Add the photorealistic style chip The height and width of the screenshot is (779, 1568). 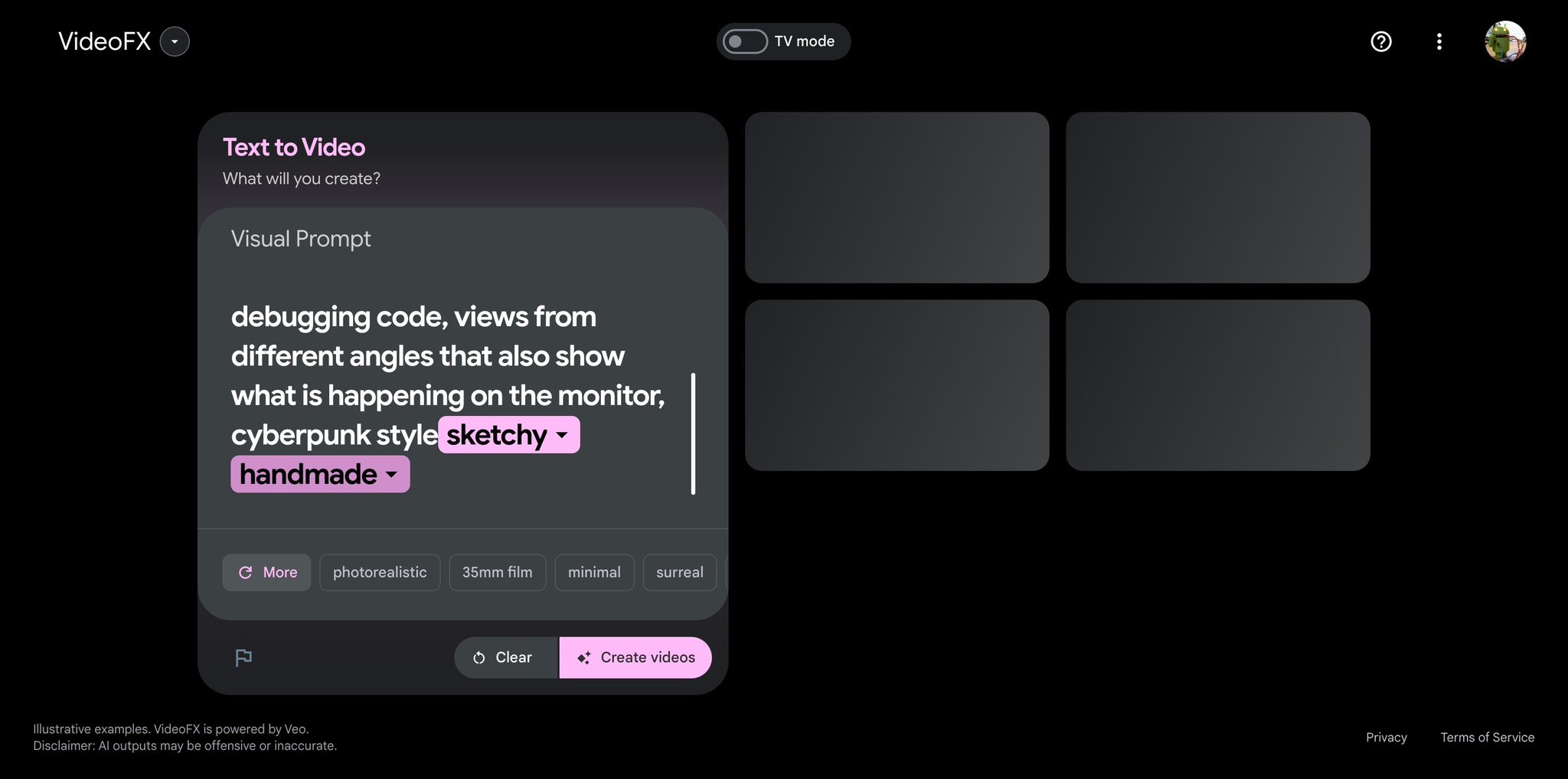click(380, 572)
